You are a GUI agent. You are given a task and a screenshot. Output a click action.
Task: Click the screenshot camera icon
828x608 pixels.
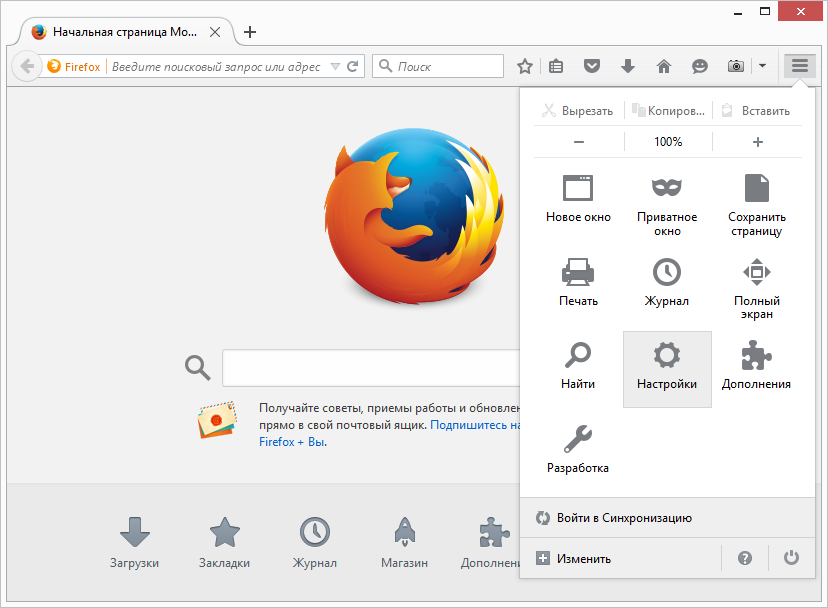pyautogui.click(x=735, y=66)
